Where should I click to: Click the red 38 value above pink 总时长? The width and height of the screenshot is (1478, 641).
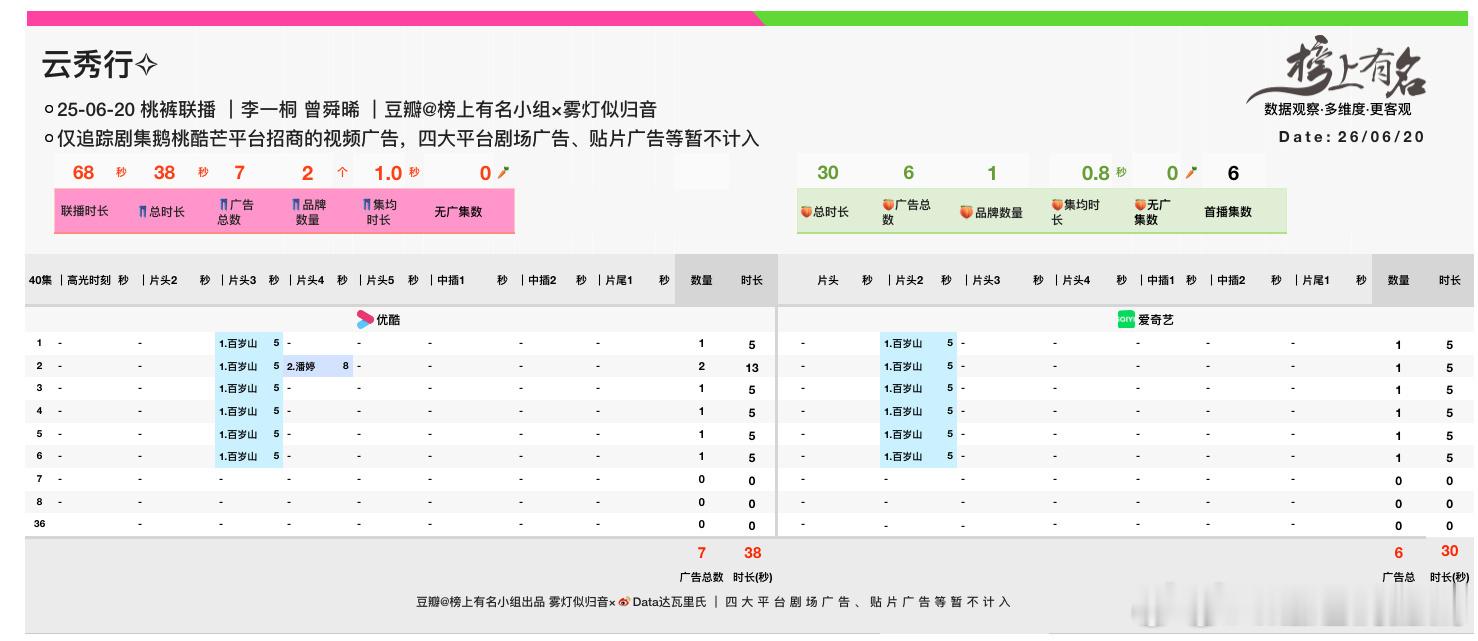pos(164,172)
